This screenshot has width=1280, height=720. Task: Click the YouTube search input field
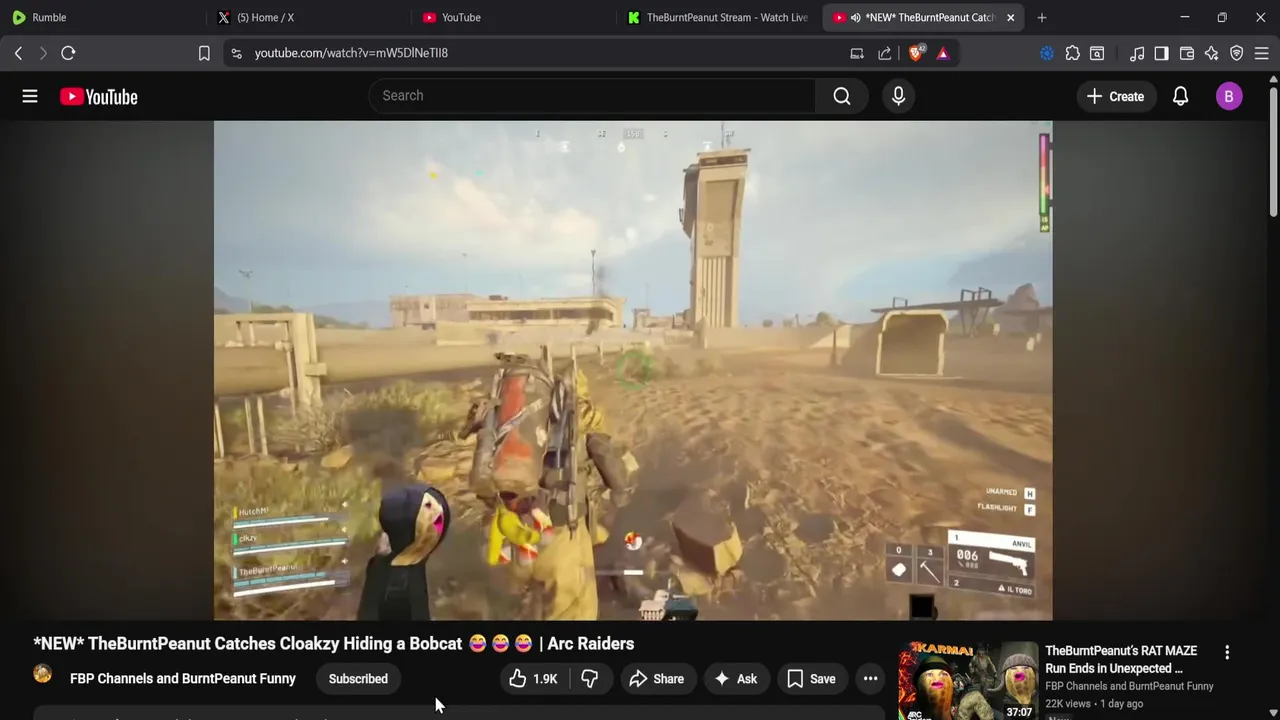pyautogui.click(x=592, y=96)
